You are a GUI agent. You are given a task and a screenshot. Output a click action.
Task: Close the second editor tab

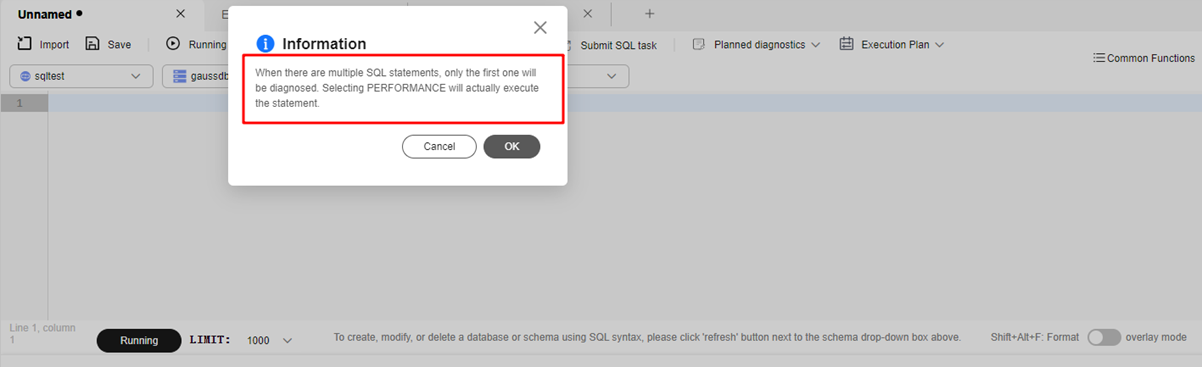[588, 14]
